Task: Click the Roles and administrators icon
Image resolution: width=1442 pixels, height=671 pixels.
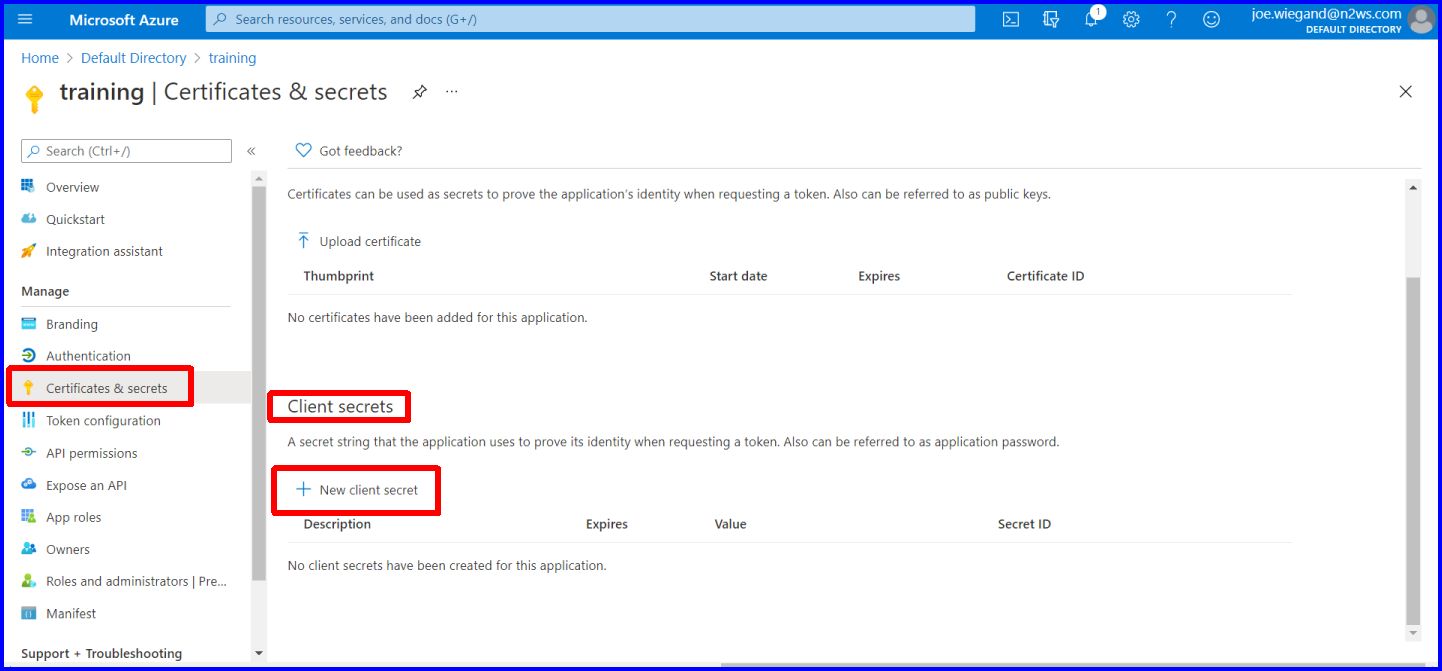Action: tap(28, 581)
